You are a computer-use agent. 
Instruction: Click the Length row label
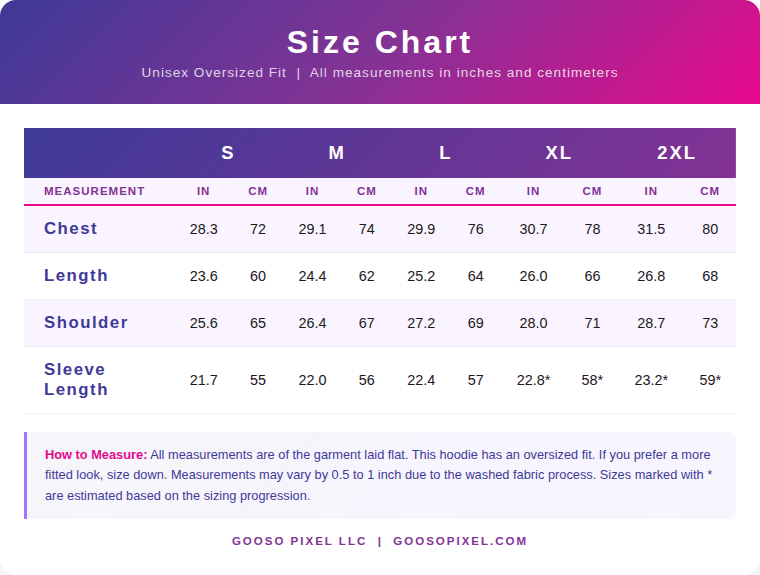[76, 276]
